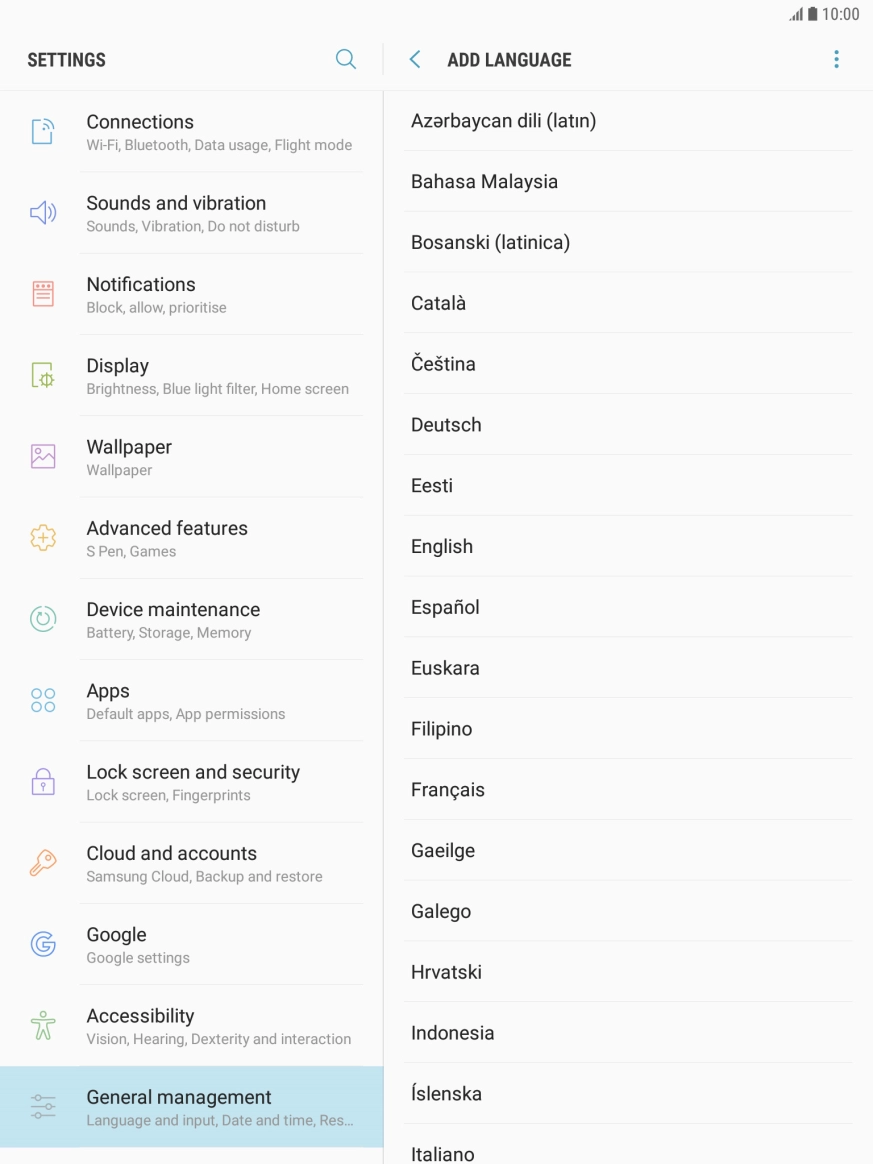Screen dimensions: 873x1164
Task: Tap the Sounds and vibration speaker icon
Action: (x=43, y=213)
